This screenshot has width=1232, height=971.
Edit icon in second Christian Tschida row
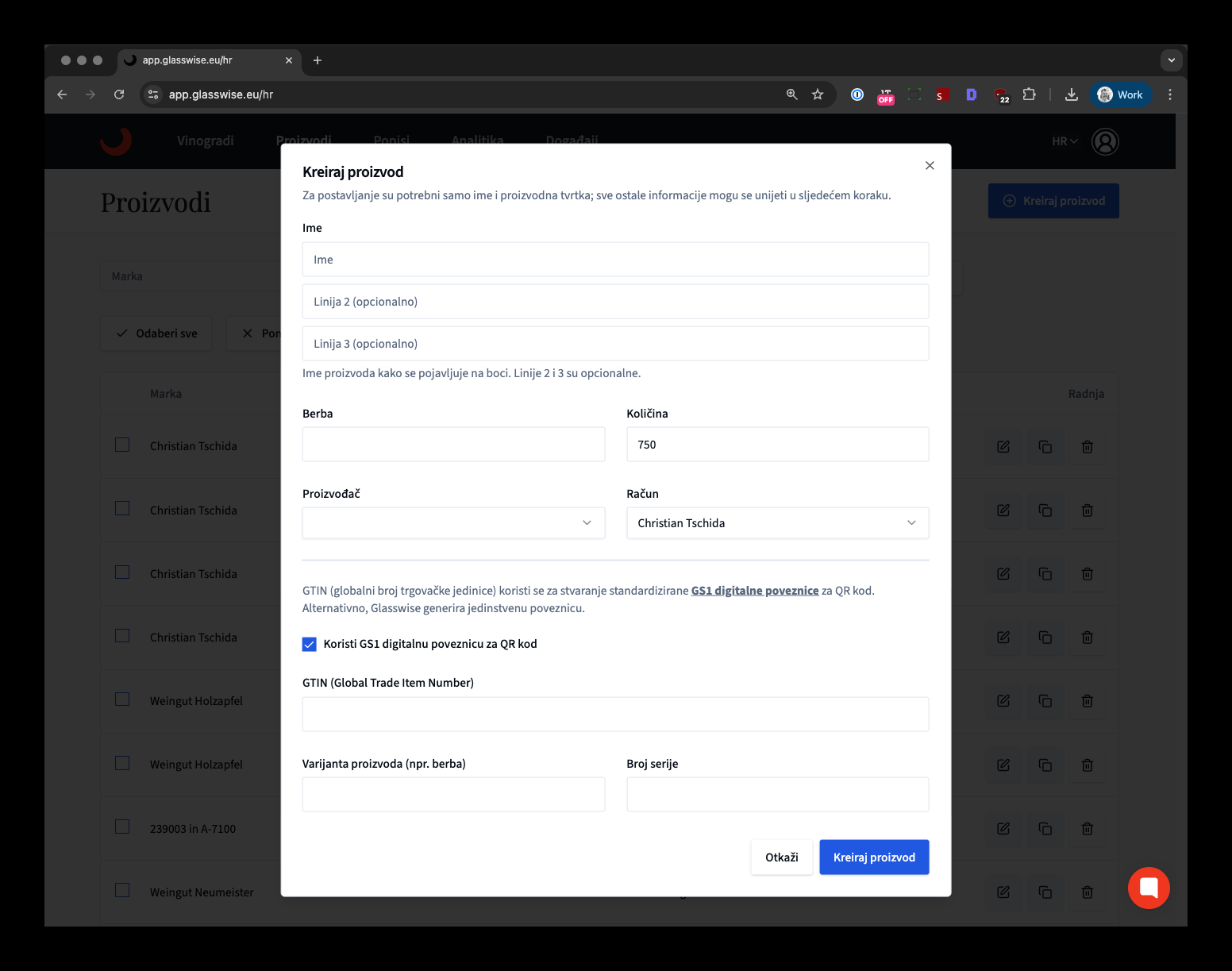coord(1003,510)
